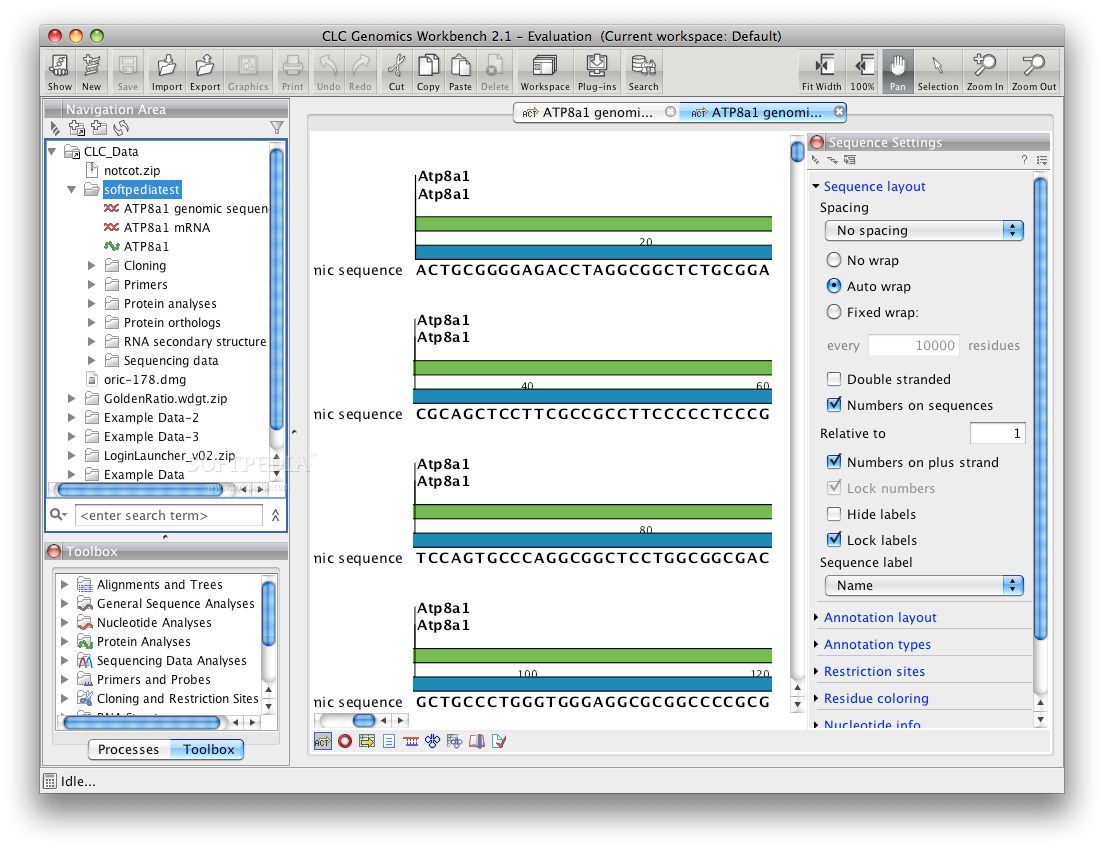
Task: Uncheck Numbers on plus strand
Action: (x=834, y=462)
